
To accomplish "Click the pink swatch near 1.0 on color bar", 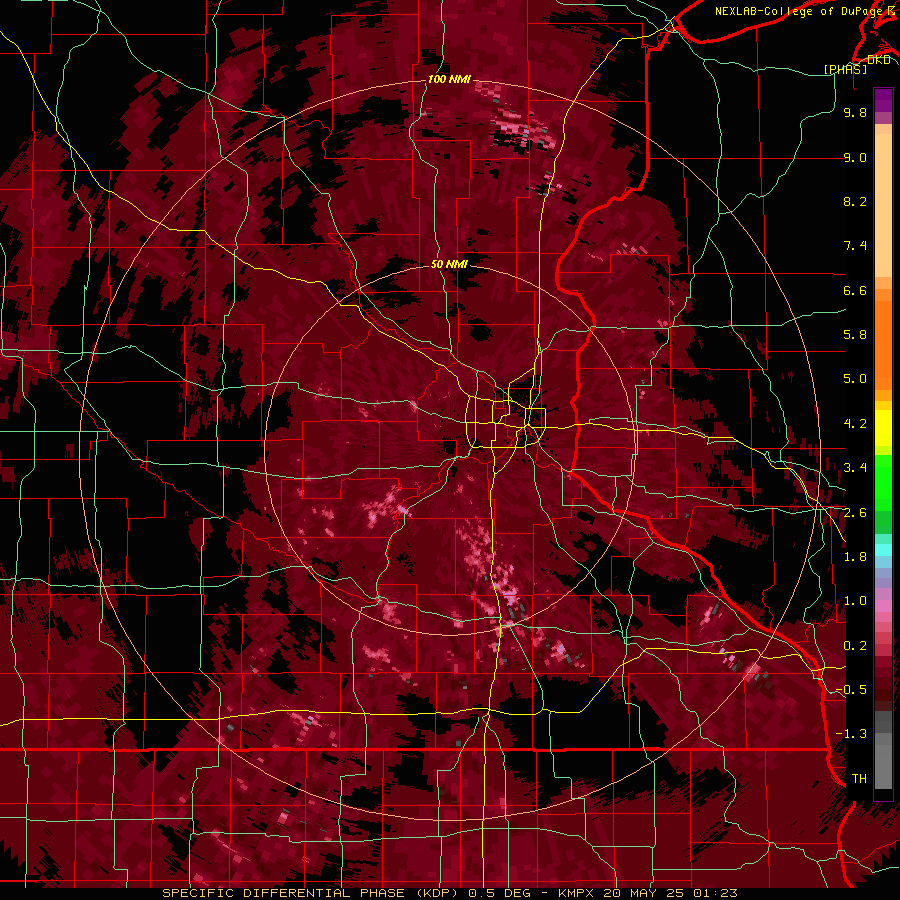I will pos(883,606).
